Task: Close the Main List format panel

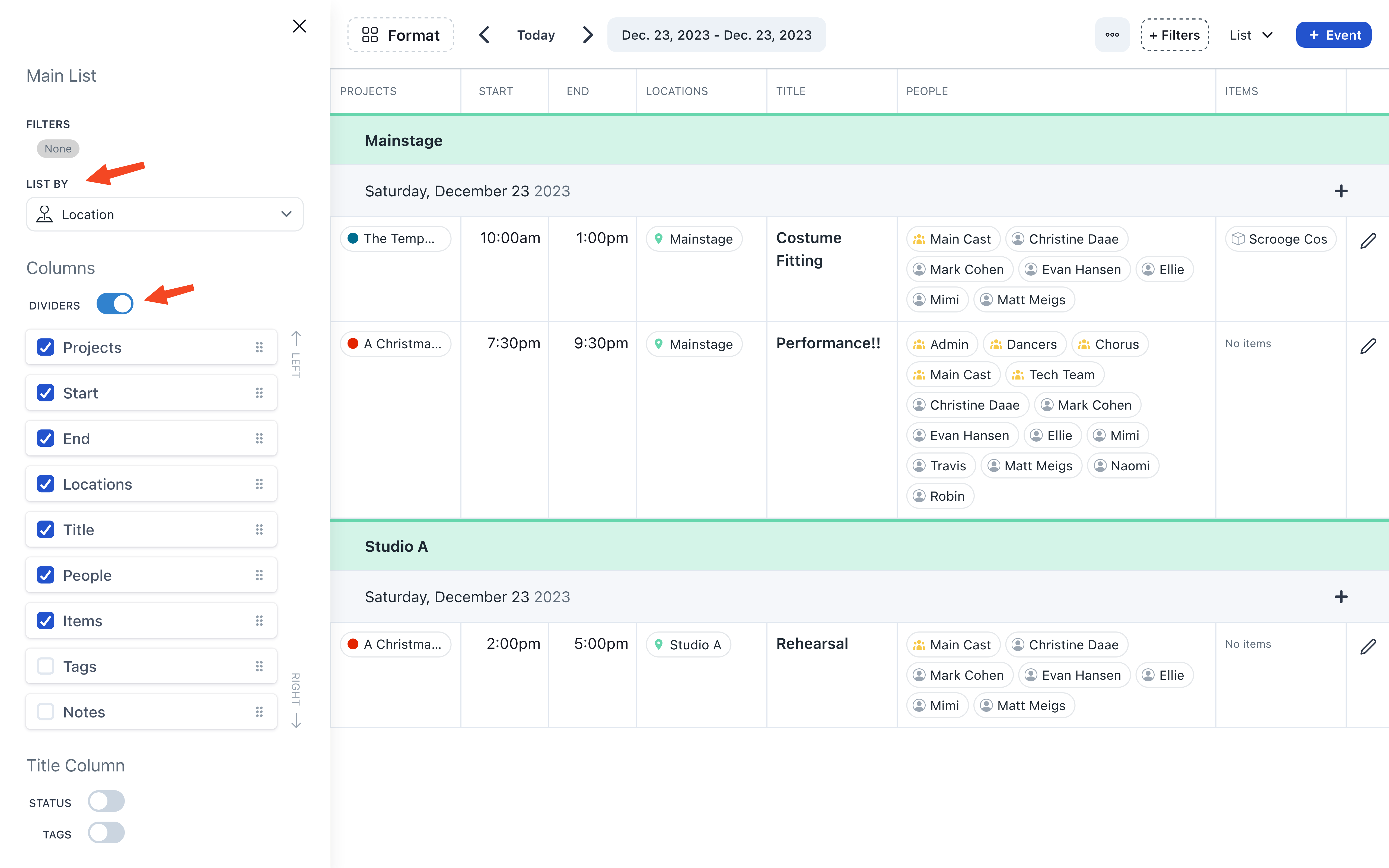Action: [x=299, y=26]
